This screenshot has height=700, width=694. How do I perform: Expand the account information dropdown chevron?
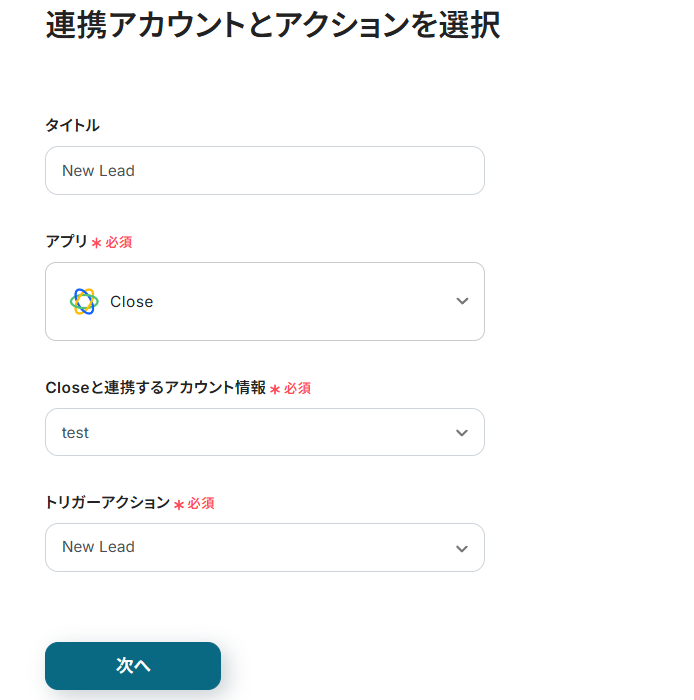point(462,433)
